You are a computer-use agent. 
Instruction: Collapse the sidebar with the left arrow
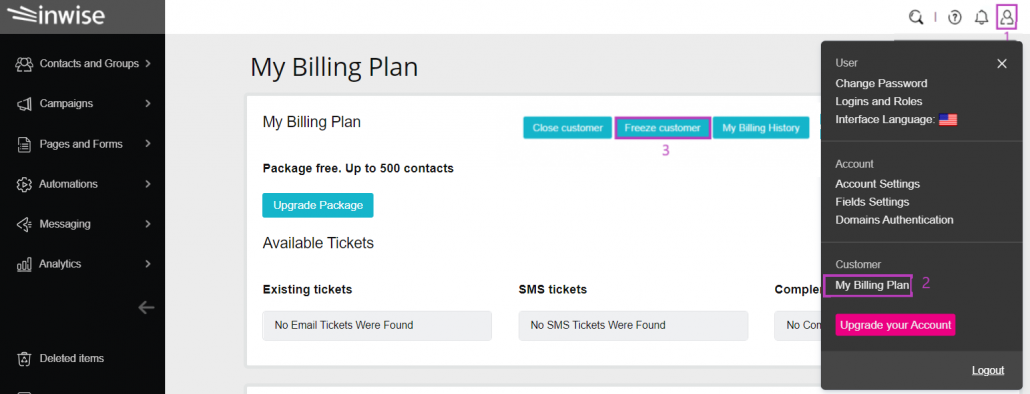[x=146, y=307]
